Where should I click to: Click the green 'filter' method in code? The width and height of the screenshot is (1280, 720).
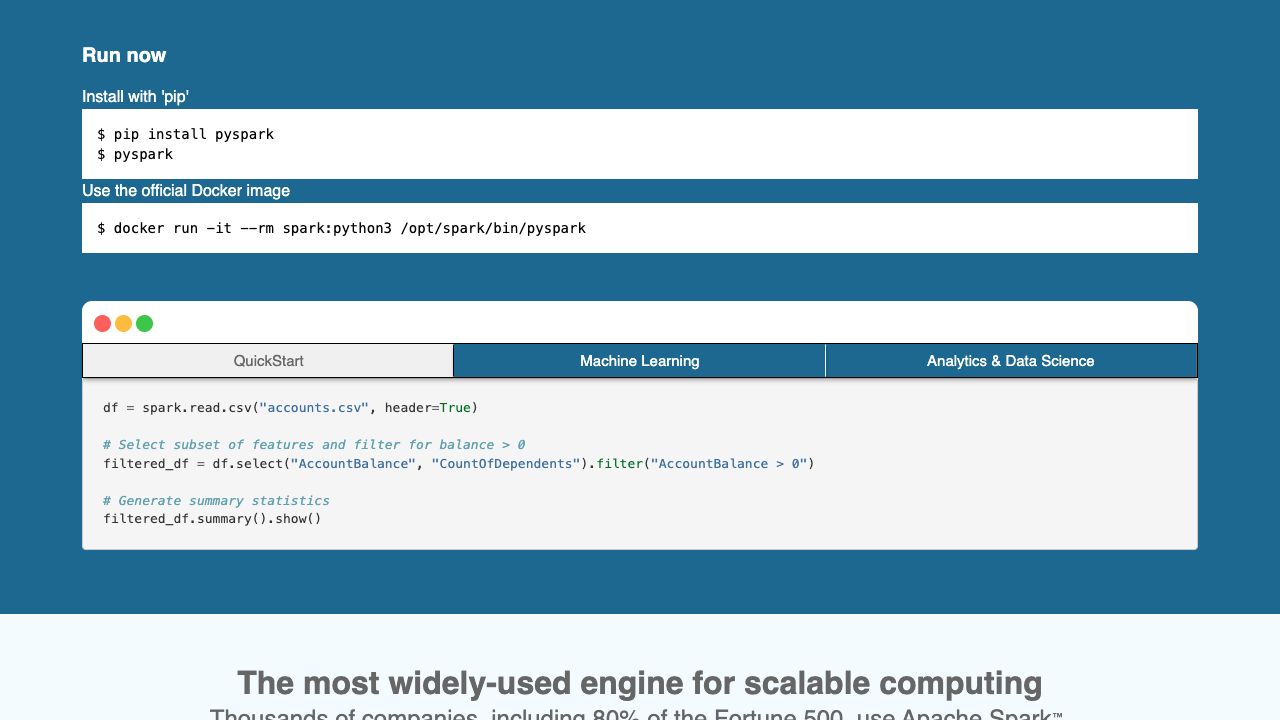click(x=619, y=464)
